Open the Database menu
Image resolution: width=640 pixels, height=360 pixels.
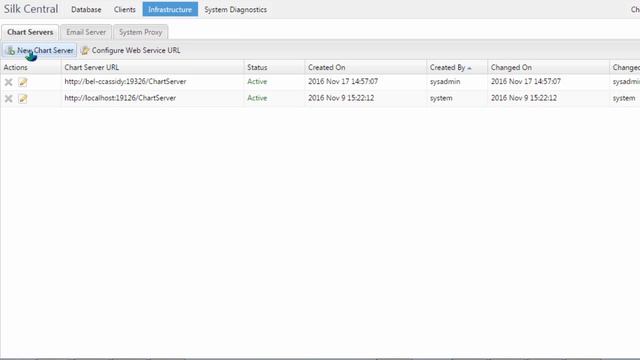coord(86,9)
